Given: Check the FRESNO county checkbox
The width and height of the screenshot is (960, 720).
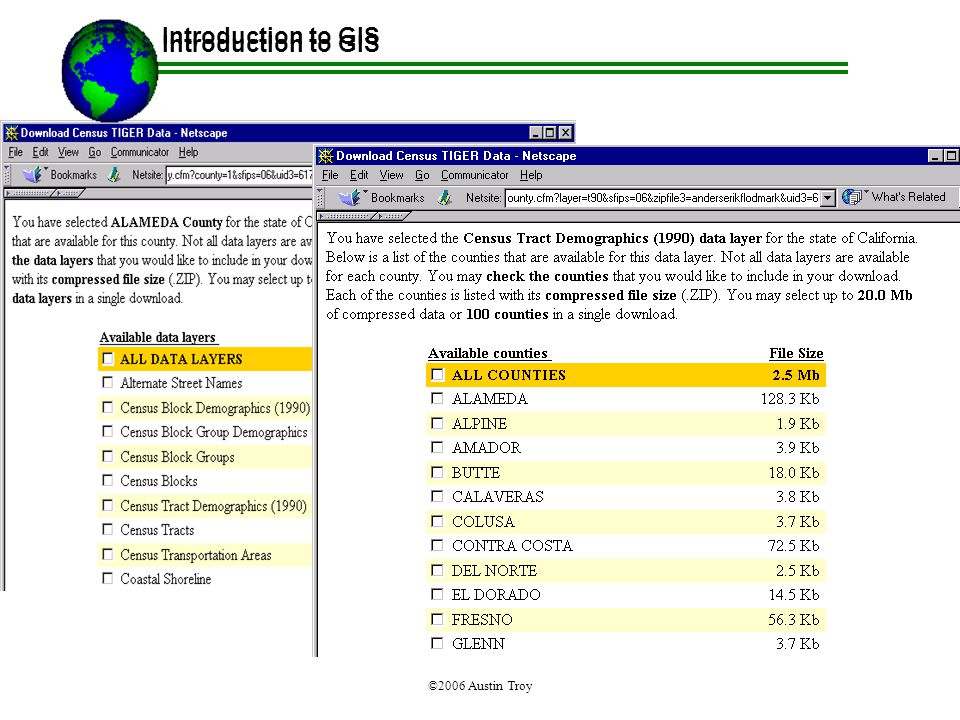Looking at the screenshot, I should pyautogui.click(x=437, y=619).
